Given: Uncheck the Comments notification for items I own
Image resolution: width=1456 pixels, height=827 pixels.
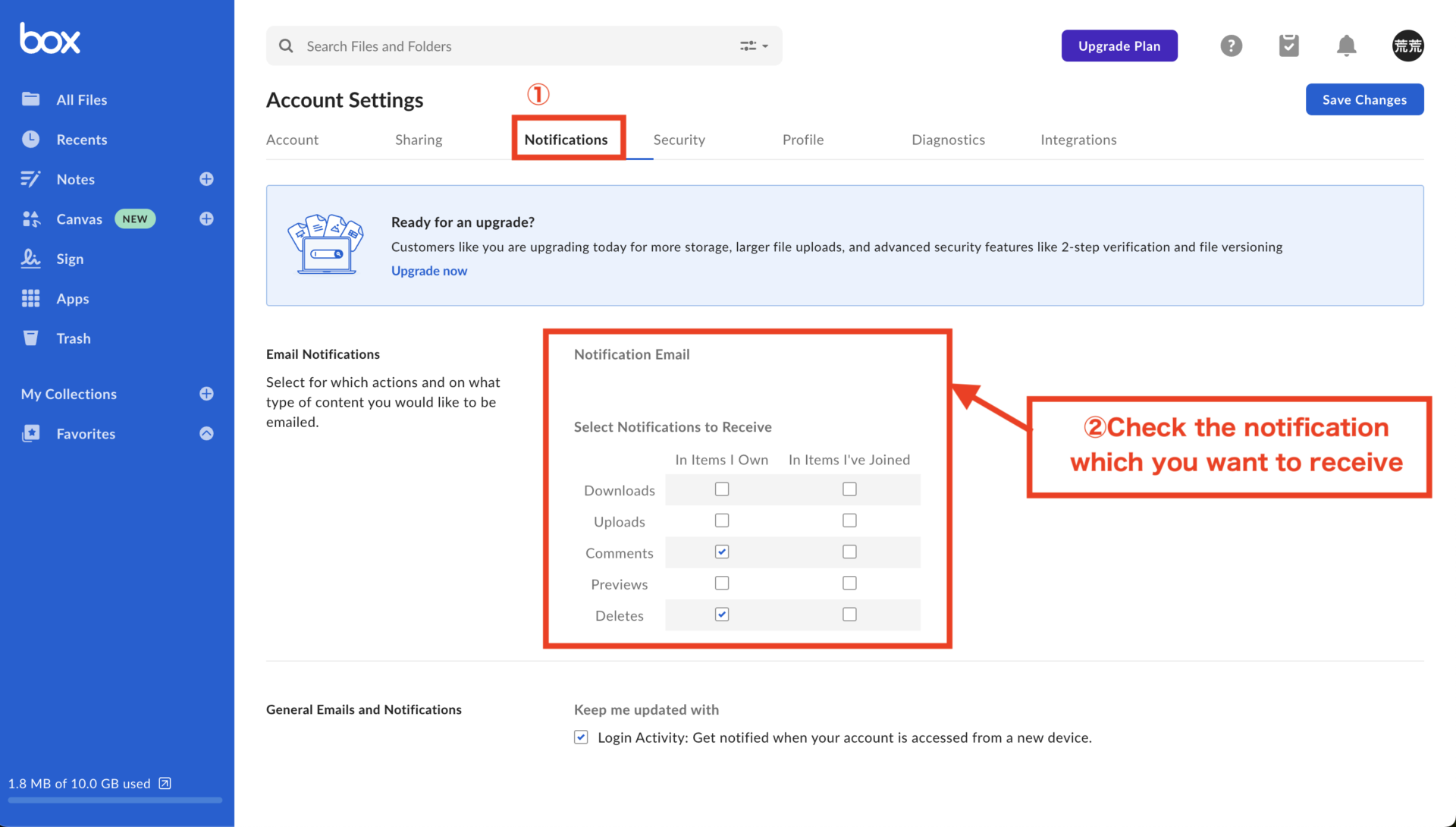Looking at the screenshot, I should [x=721, y=552].
